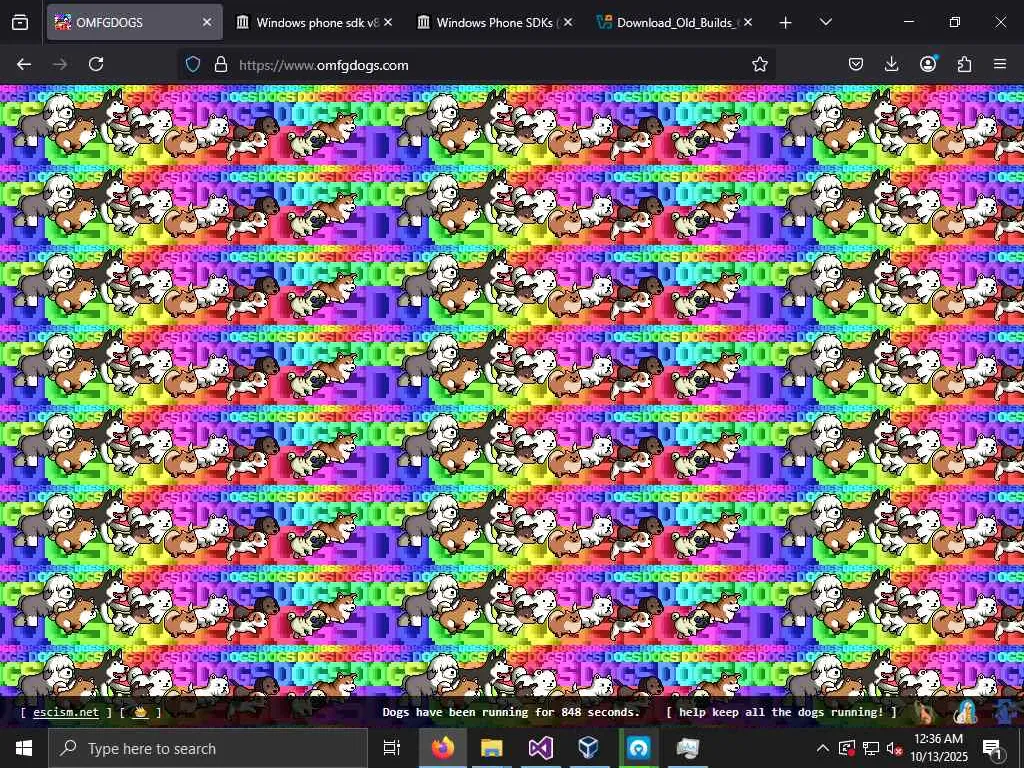1024x768 pixels.
Task: Restore down the Firefox window
Action: pos(954,22)
